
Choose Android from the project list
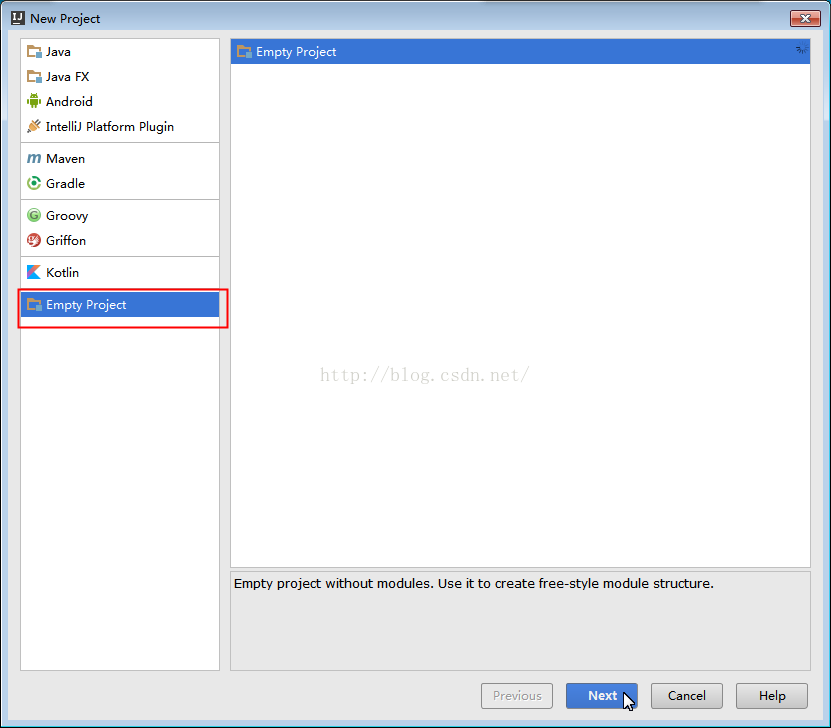coord(120,101)
